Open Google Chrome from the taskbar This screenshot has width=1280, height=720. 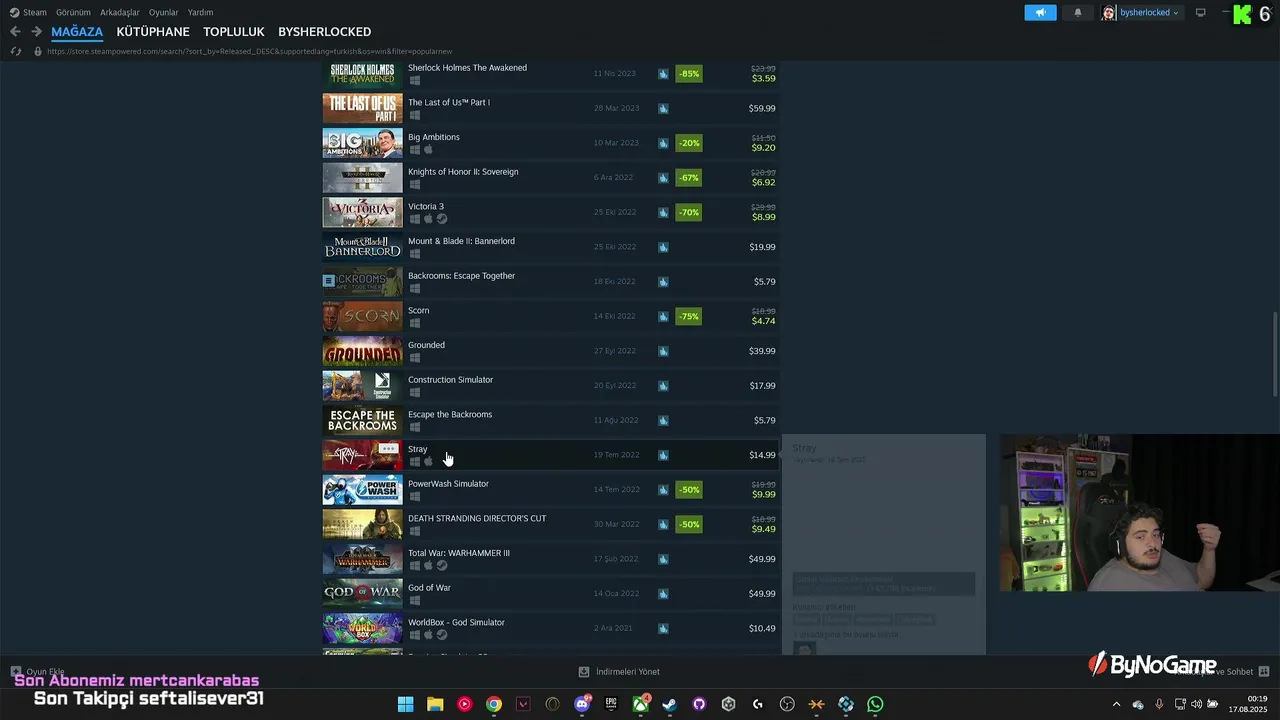494,704
